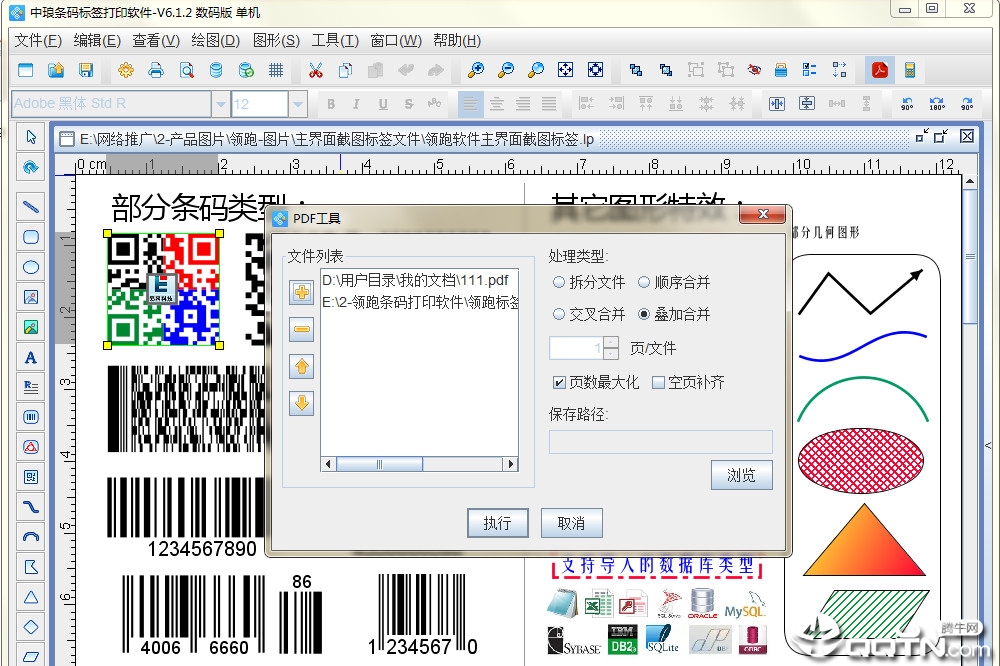Screen dimensions: 1000x666
Task: Add a PDF file with the plus button
Action: (302, 293)
